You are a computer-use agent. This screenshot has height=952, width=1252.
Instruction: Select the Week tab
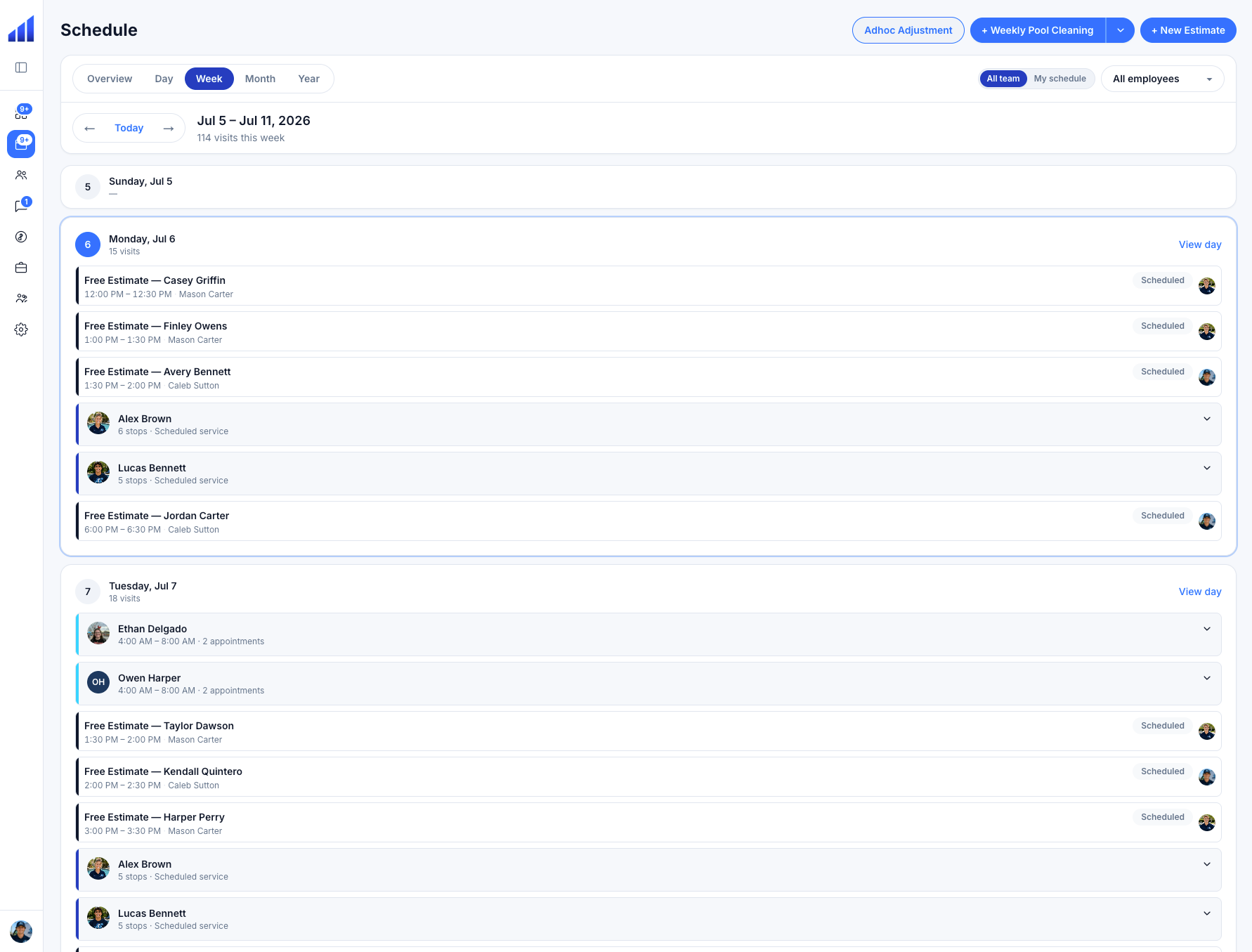(209, 79)
